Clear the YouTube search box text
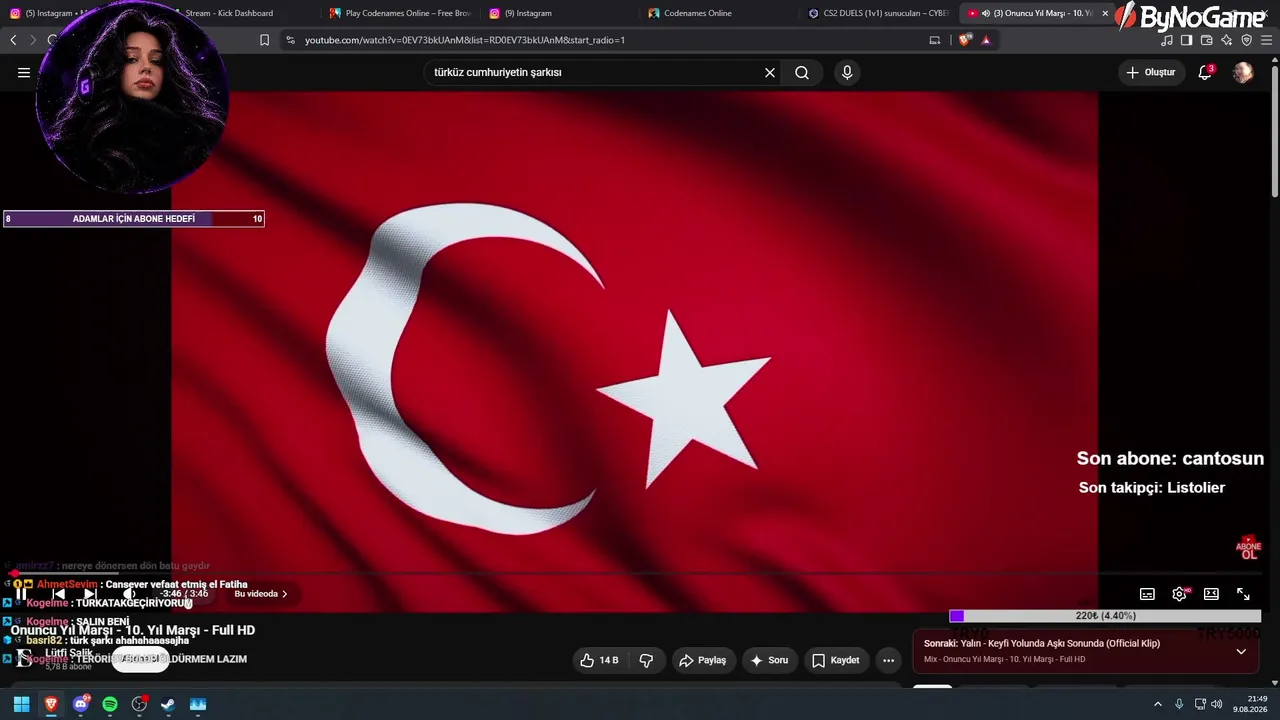This screenshot has height=720, width=1280. pos(770,72)
